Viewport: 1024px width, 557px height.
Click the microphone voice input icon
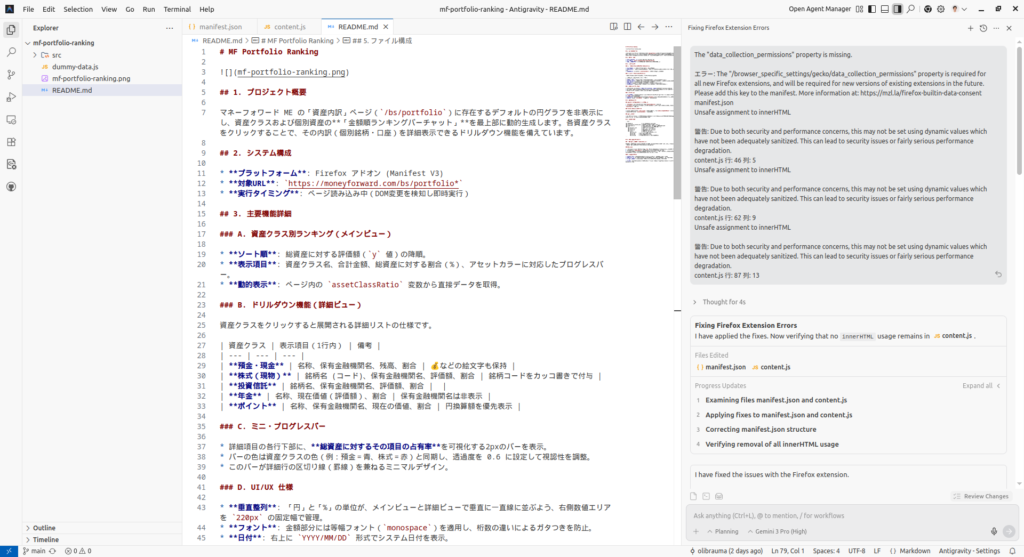coord(994,532)
